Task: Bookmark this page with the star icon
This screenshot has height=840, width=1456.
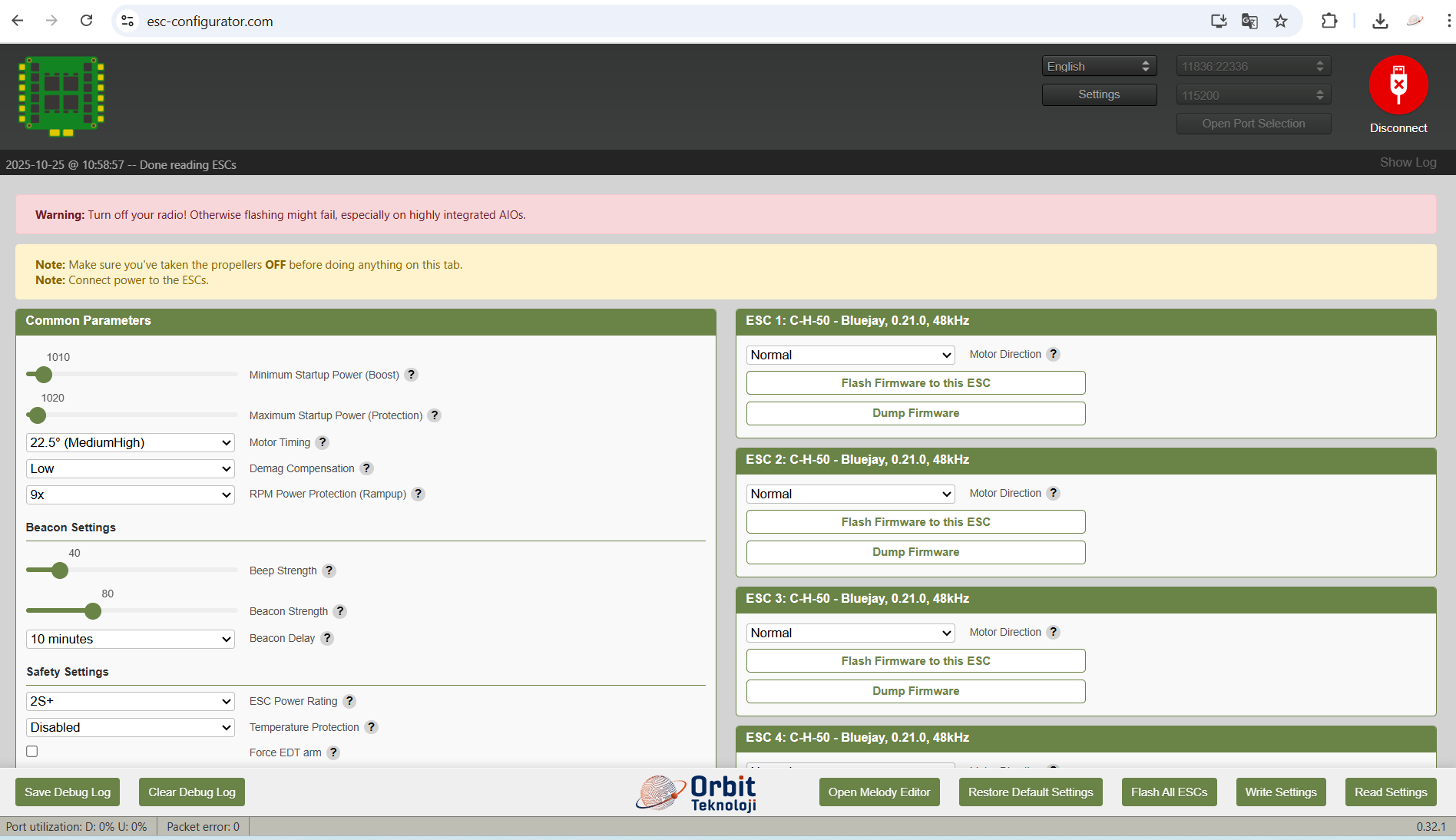Action: 1280,21
